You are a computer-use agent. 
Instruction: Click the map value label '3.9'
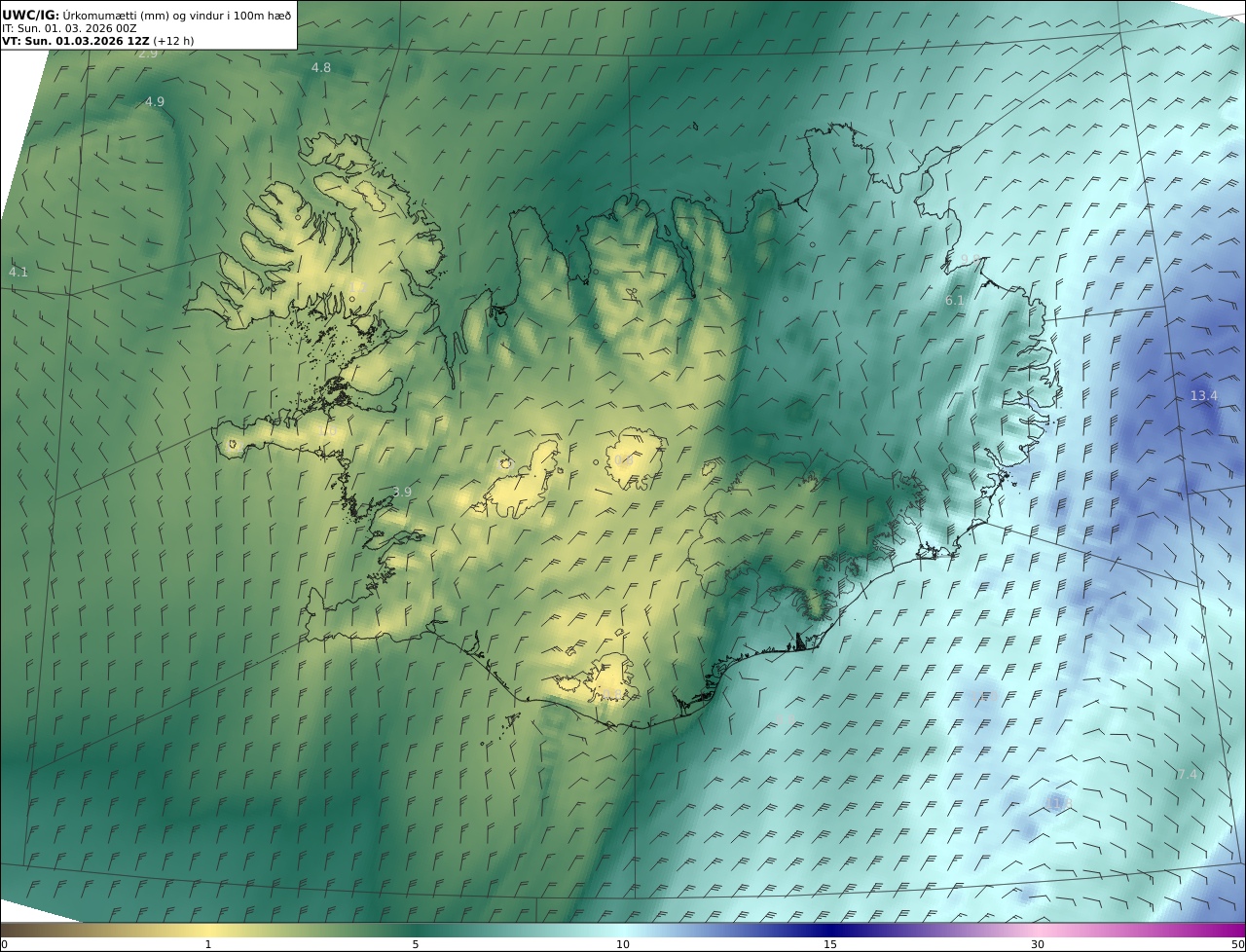tap(402, 493)
